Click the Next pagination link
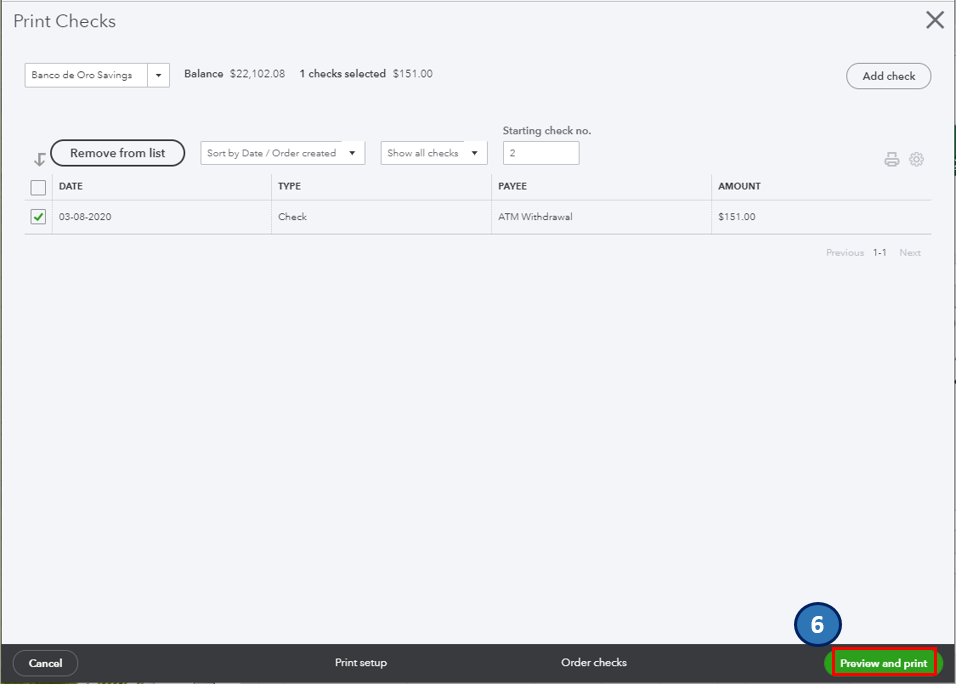956x684 pixels. pyautogui.click(x=910, y=252)
